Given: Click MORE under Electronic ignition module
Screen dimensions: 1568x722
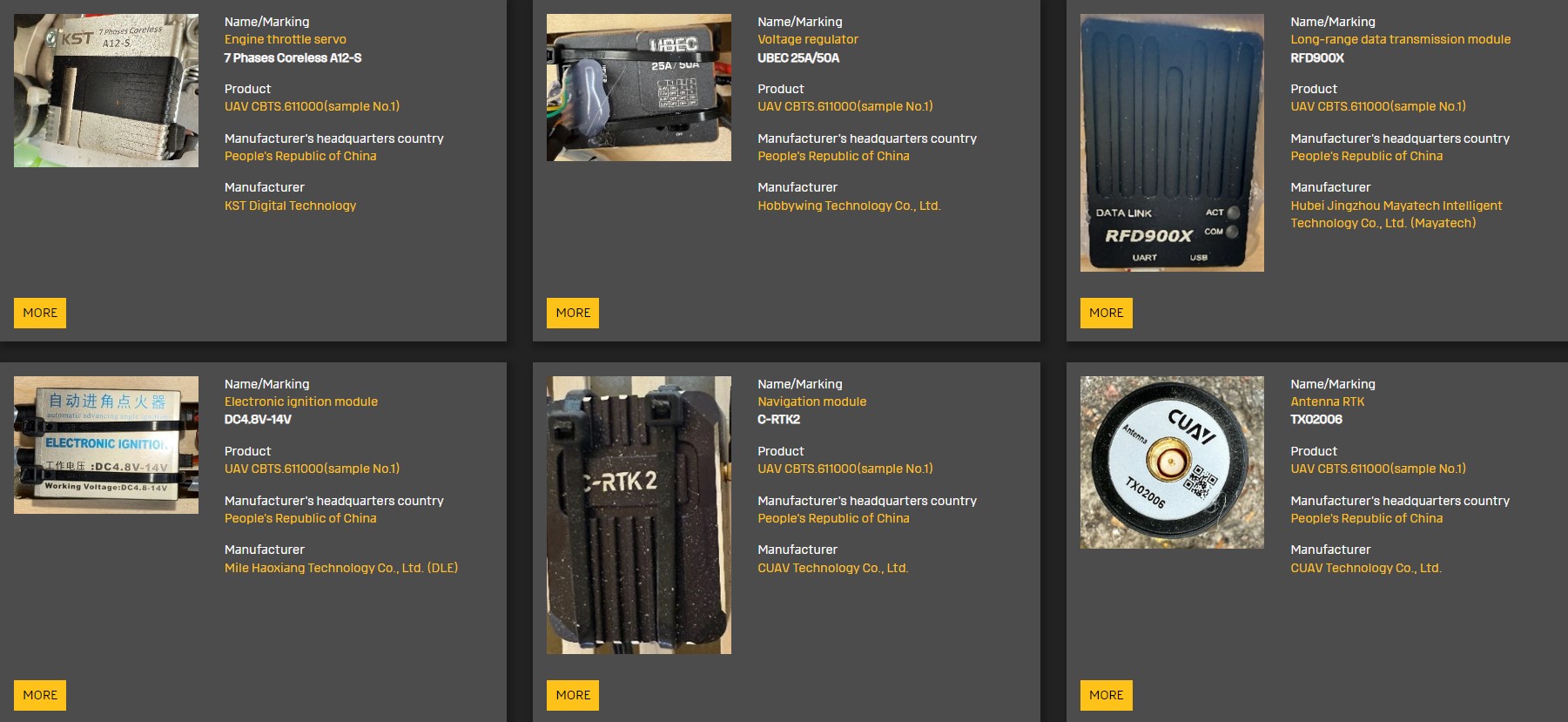Looking at the screenshot, I should click(40, 695).
